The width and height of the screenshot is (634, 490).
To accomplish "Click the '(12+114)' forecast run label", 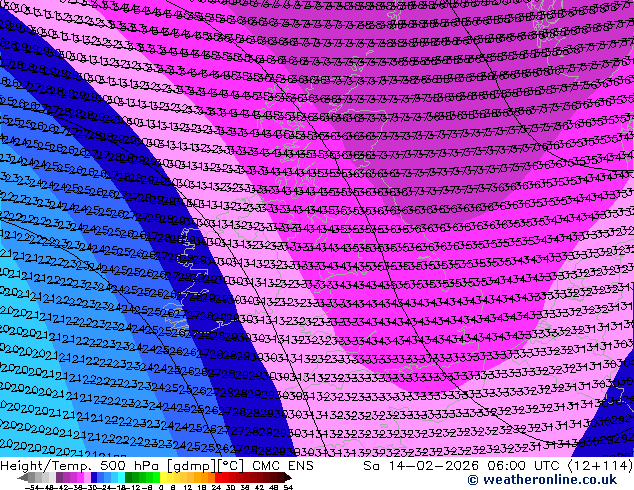I will [600, 466].
